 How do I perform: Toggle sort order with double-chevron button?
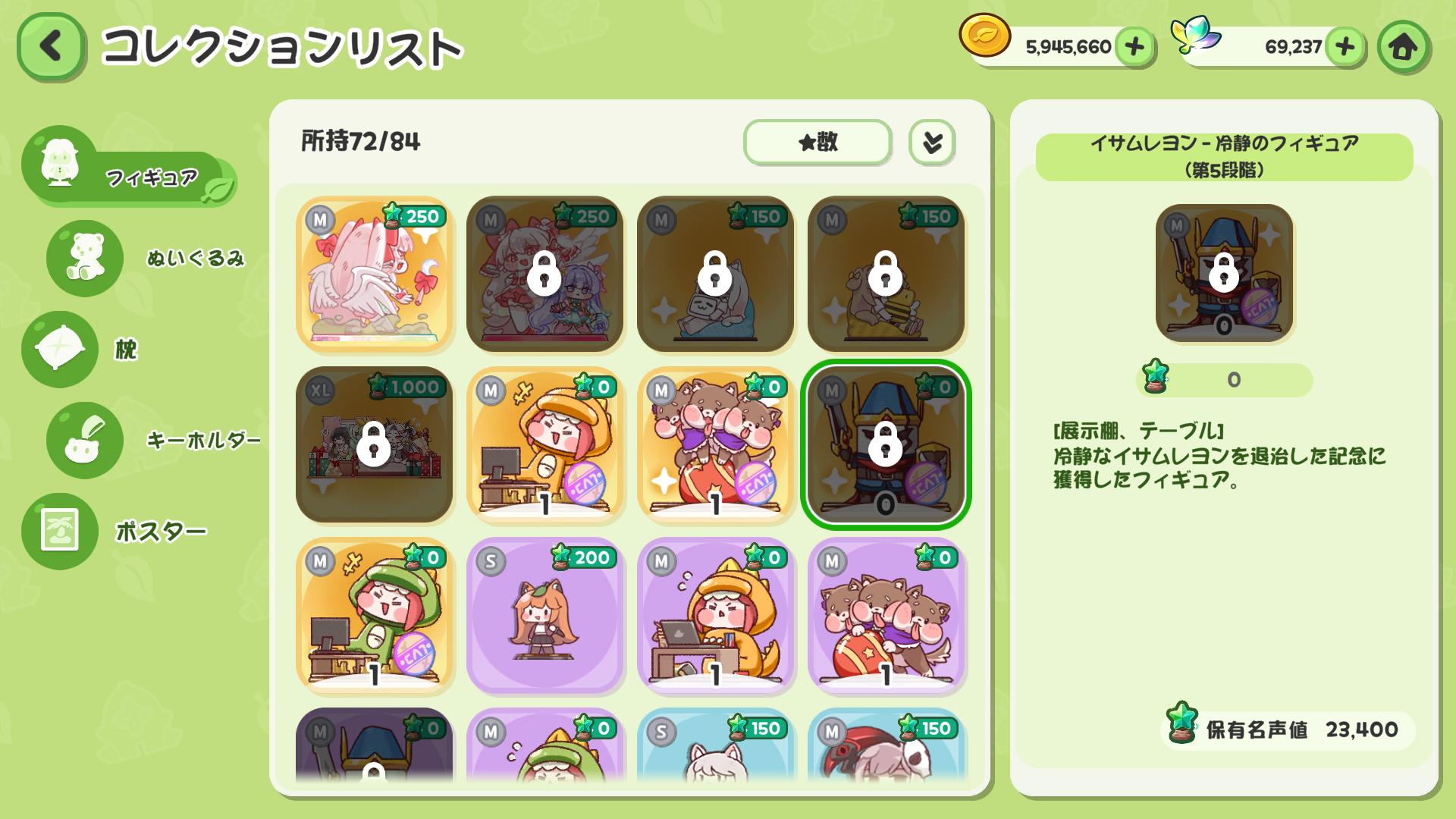pyautogui.click(x=932, y=142)
